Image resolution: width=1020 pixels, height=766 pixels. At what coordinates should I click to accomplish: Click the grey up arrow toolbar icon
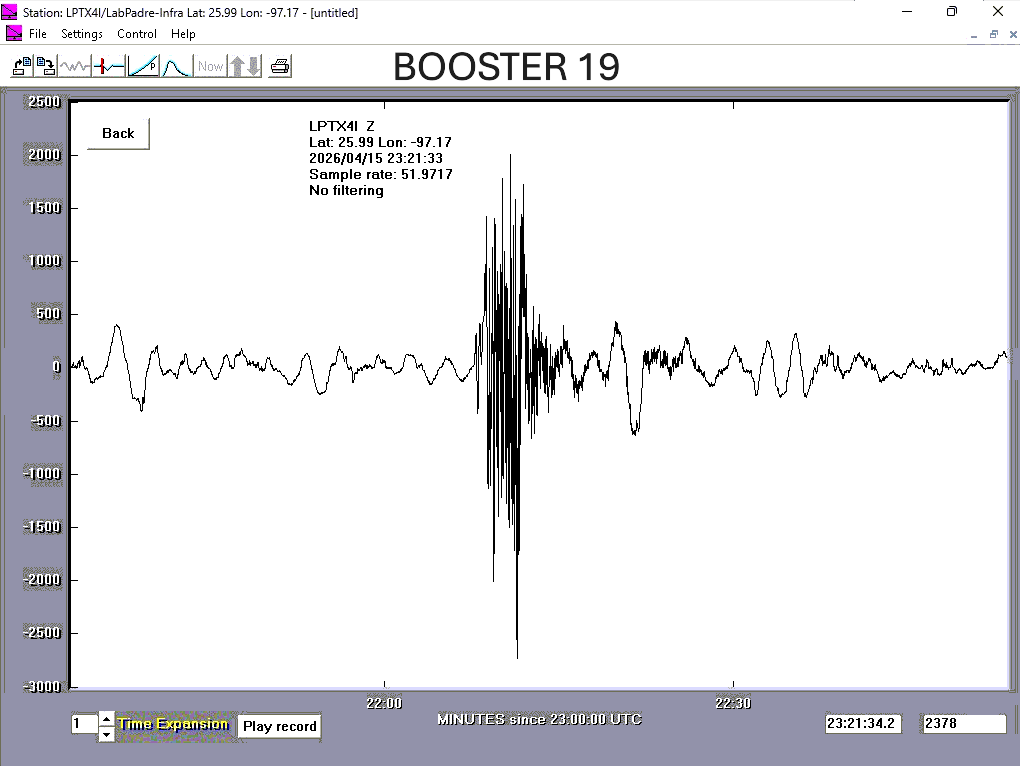coord(237,66)
